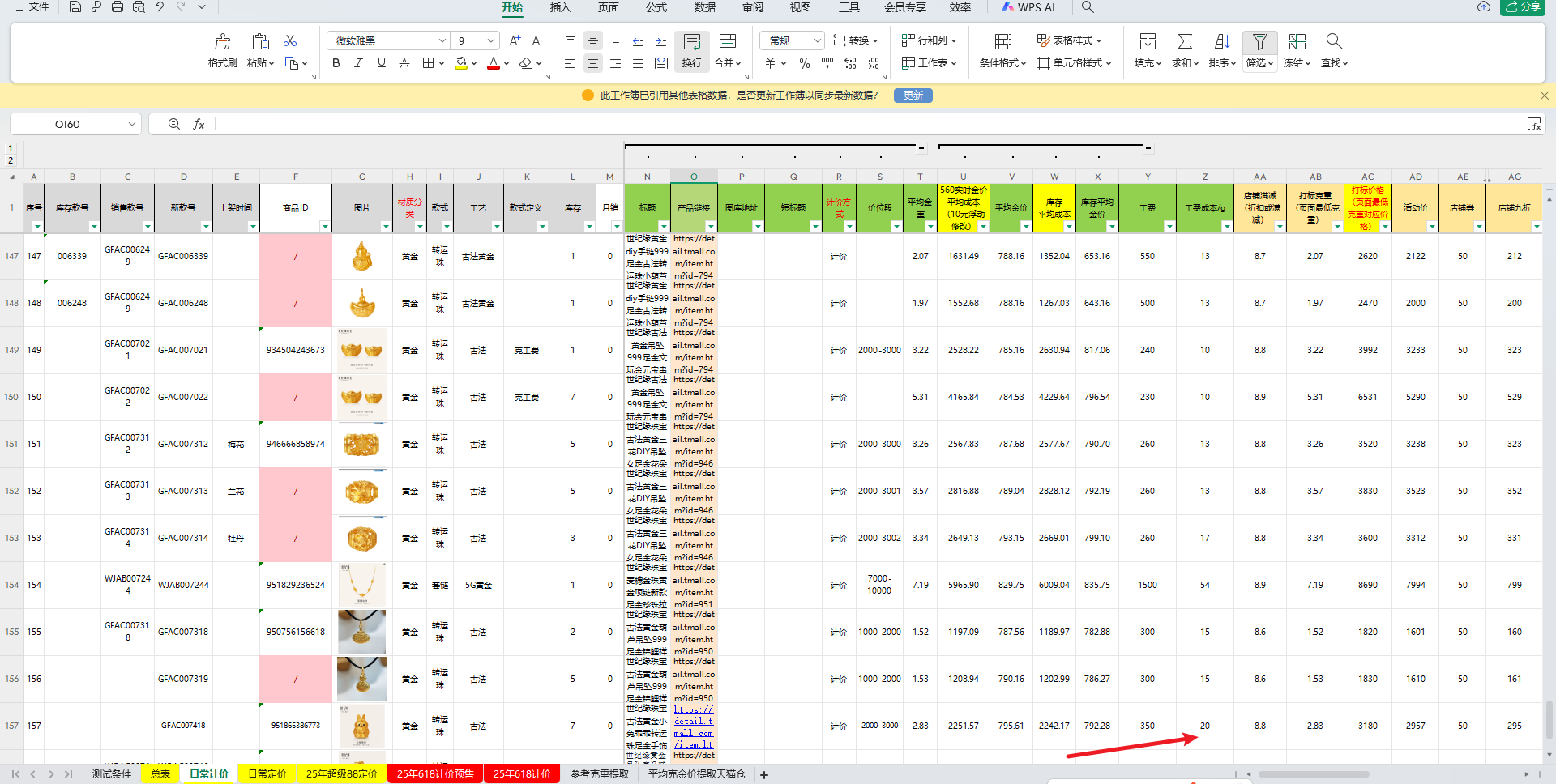The height and width of the screenshot is (784, 1556).
Task: Click the 更新 button in the notification bar
Action: pyautogui.click(x=913, y=96)
